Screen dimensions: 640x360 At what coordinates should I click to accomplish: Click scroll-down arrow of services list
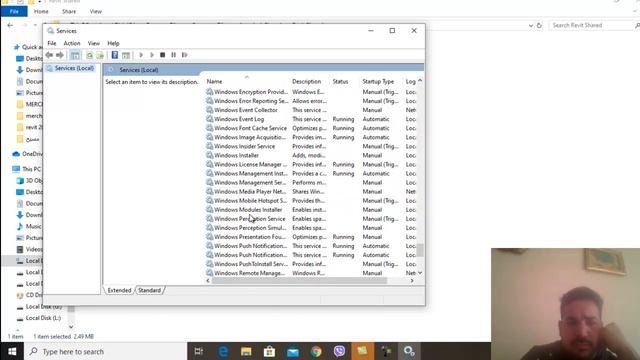point(420,273)
